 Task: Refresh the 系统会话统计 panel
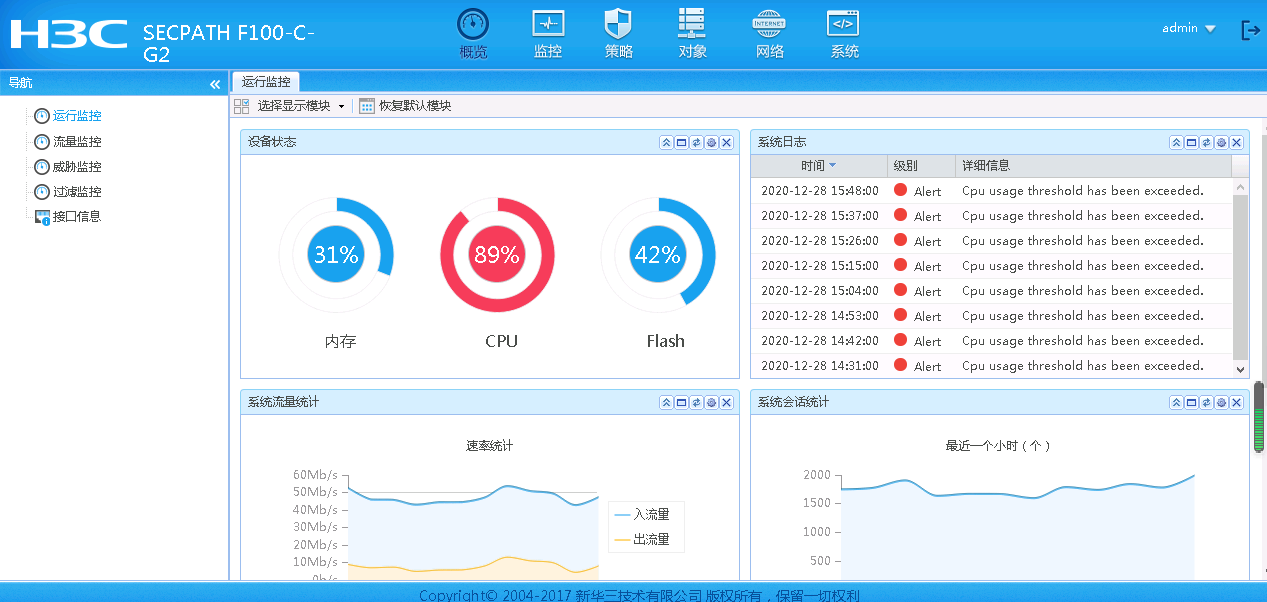point(1206,403)
